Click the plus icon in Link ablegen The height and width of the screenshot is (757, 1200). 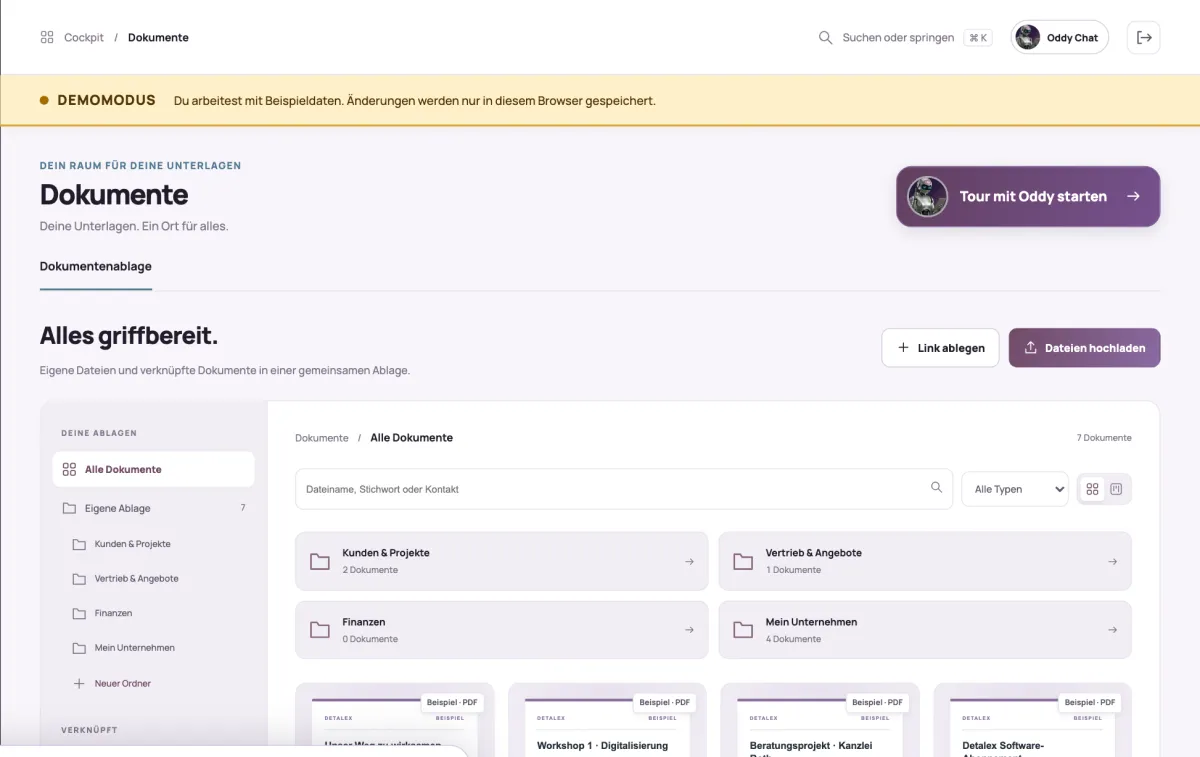(x=903, y=348)
